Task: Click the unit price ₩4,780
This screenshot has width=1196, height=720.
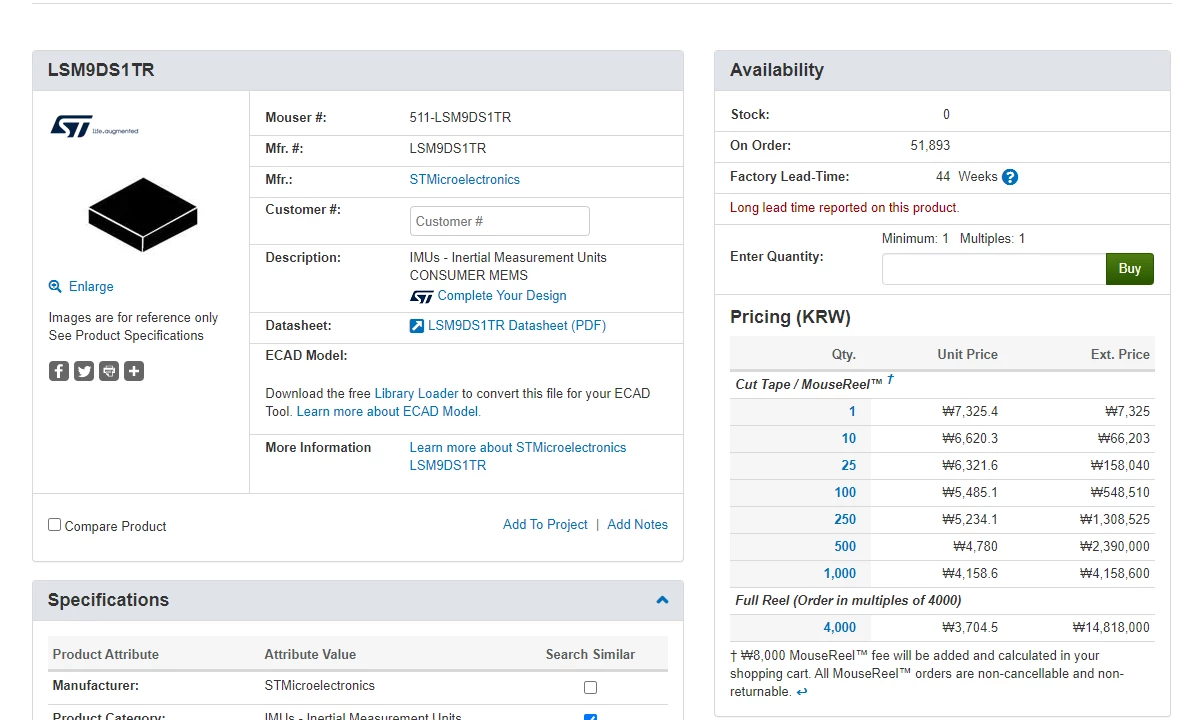Action: [x=975, y=547]
